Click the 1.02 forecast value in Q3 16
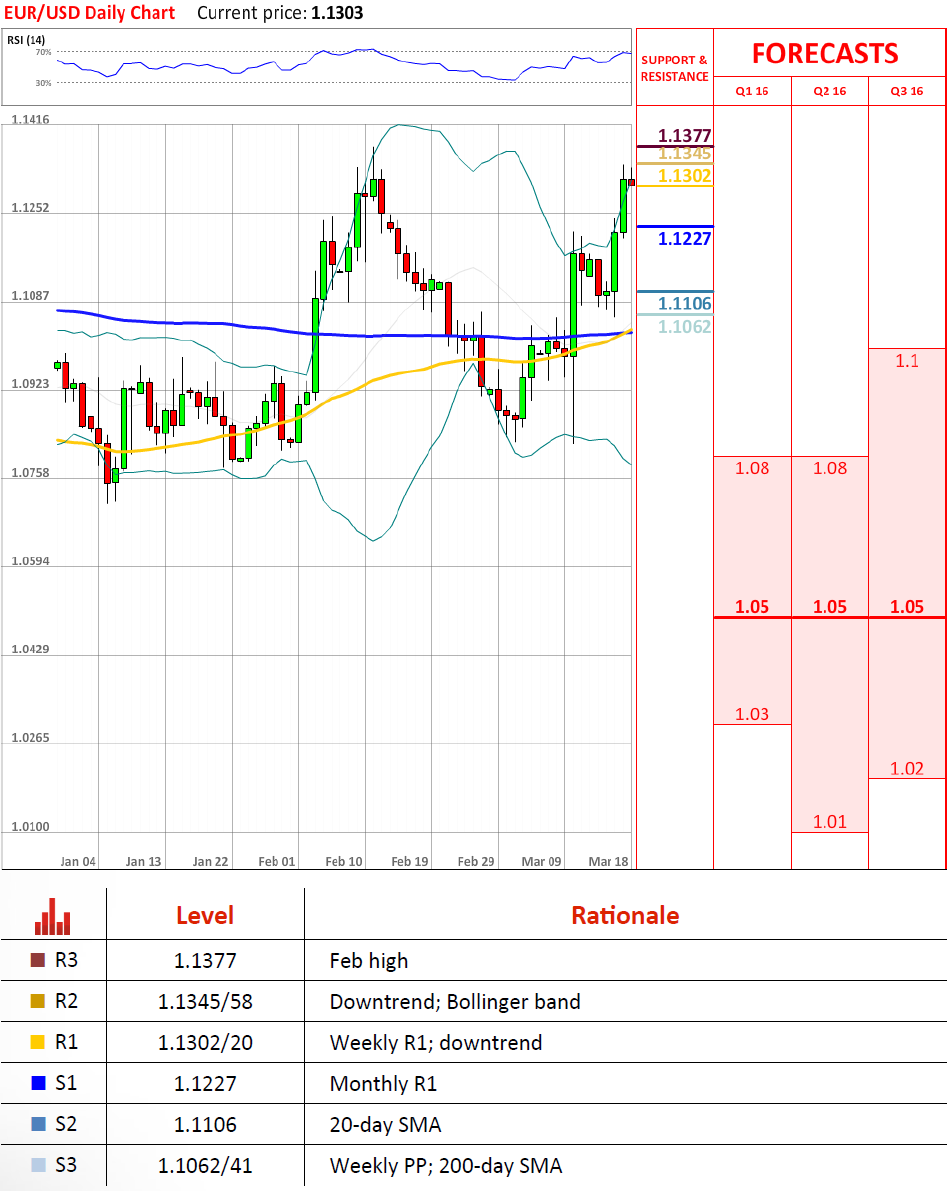The image size is (949, 1191). point(907,769)
